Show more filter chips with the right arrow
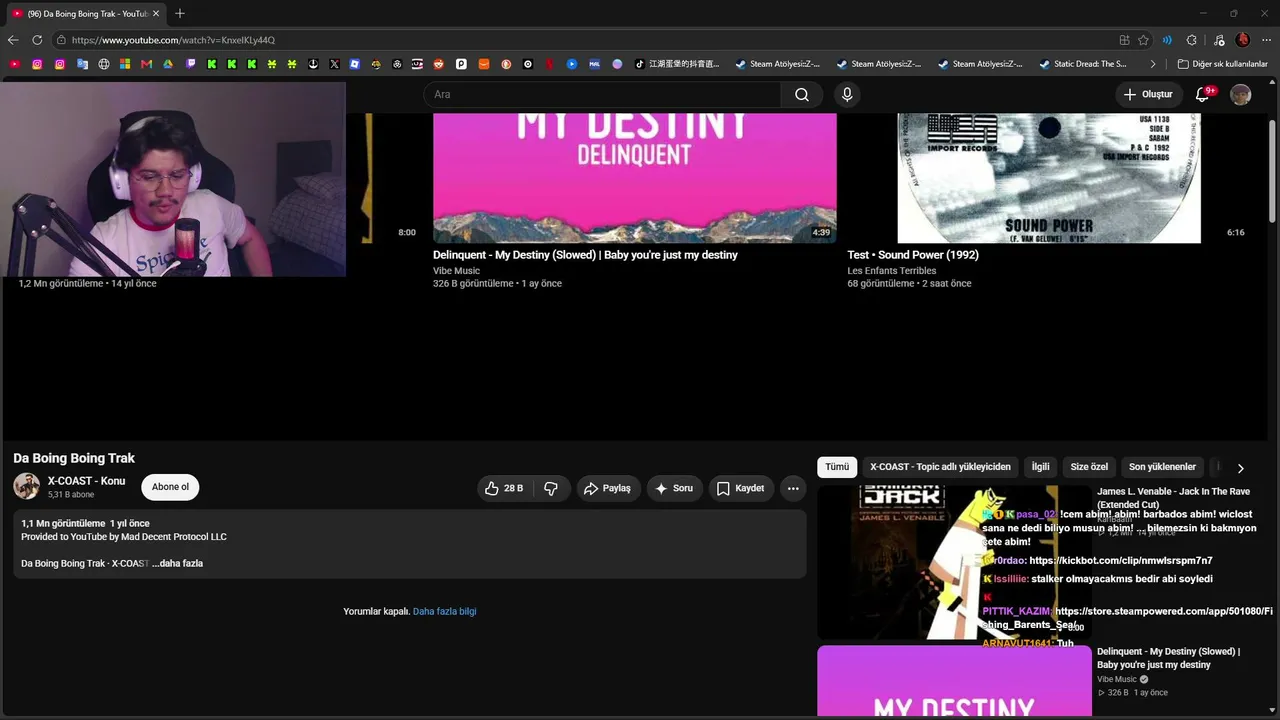The height and width of the screenshot is (720, 1280). pos(1241,468)
